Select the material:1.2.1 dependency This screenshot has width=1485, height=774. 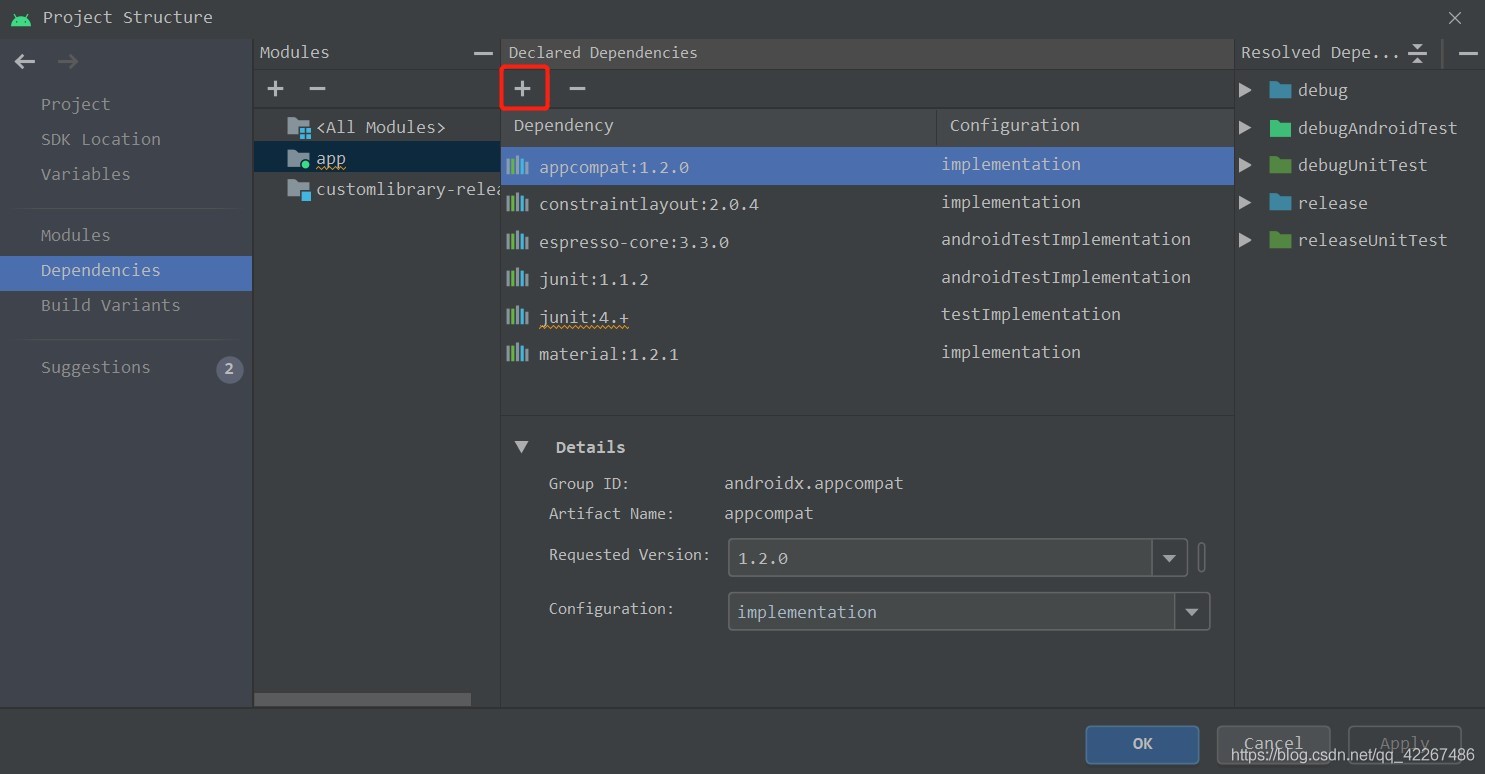867,354
